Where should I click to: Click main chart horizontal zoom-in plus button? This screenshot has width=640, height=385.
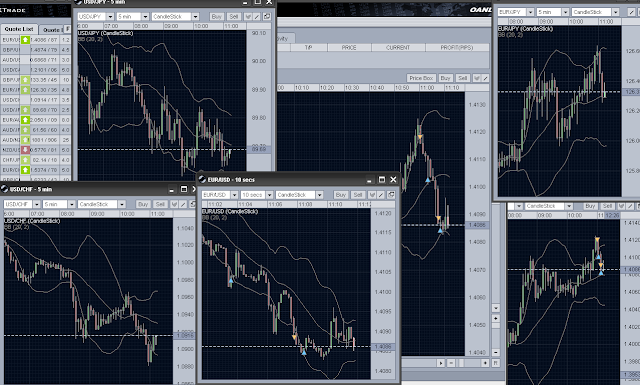pos(485,363)
